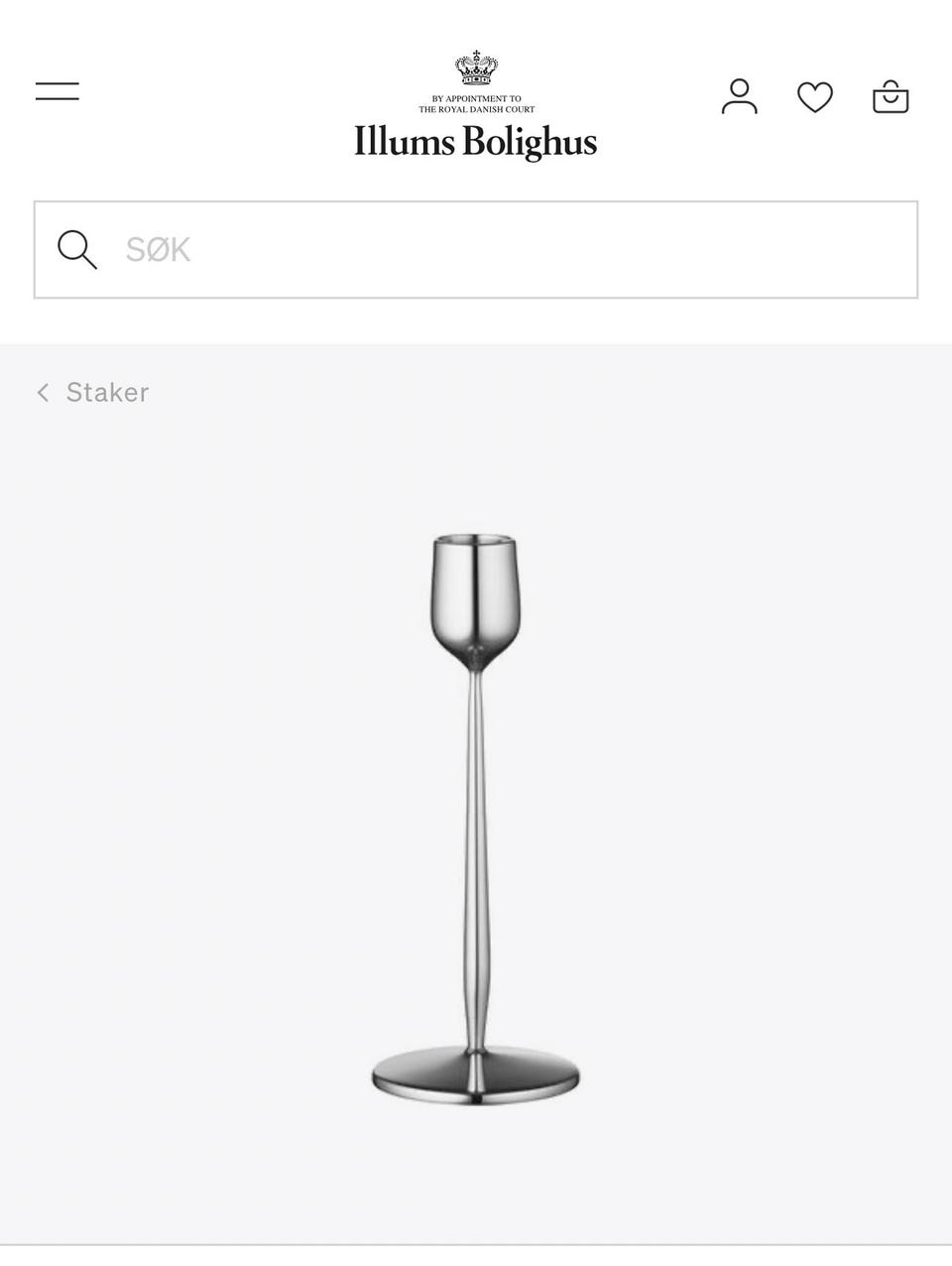Click the back chevron beside Staker
This screenshot has width=952, height=1266.
(43, 393)
